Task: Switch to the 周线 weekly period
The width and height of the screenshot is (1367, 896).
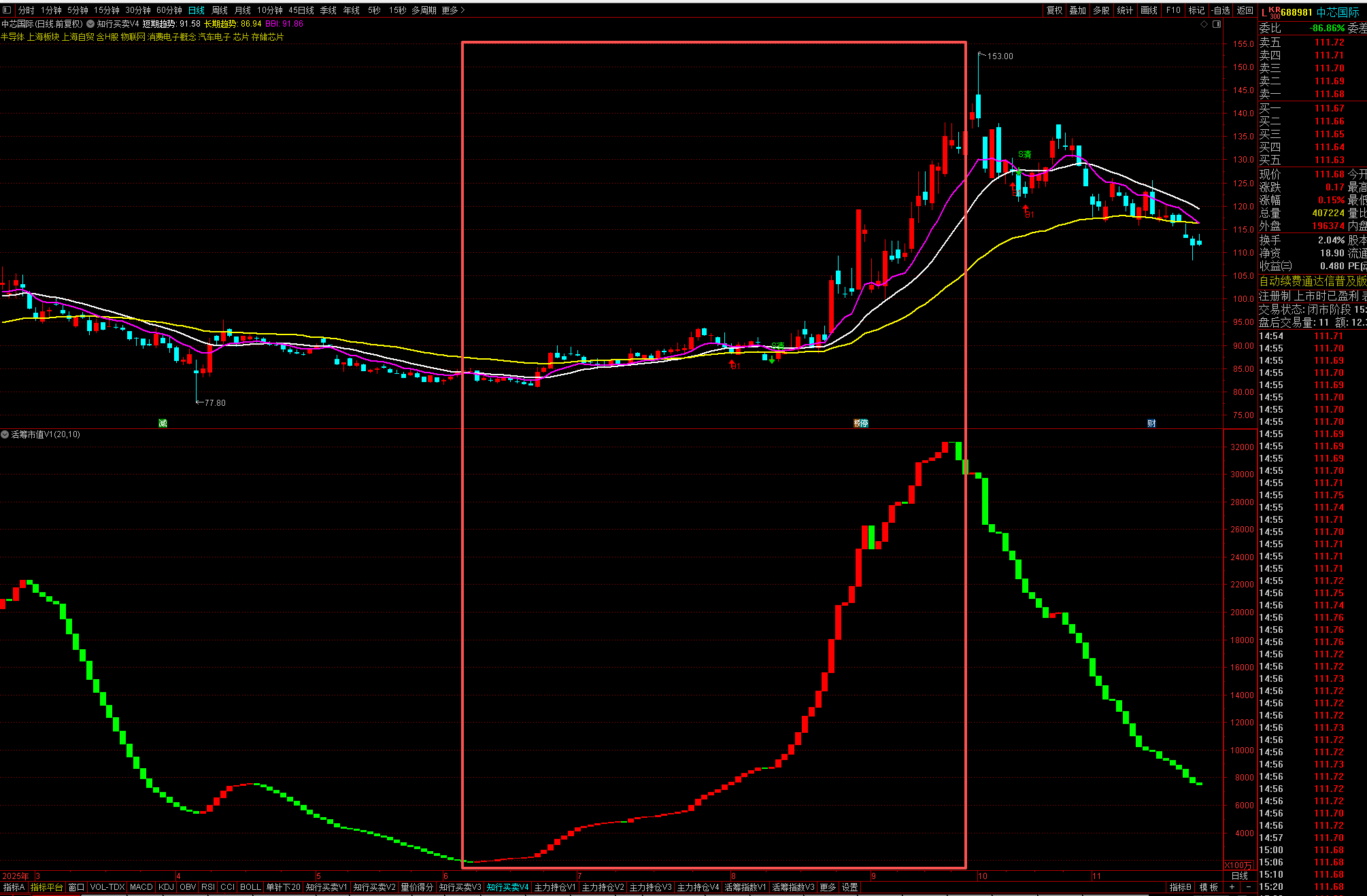Action: (220, 10)
